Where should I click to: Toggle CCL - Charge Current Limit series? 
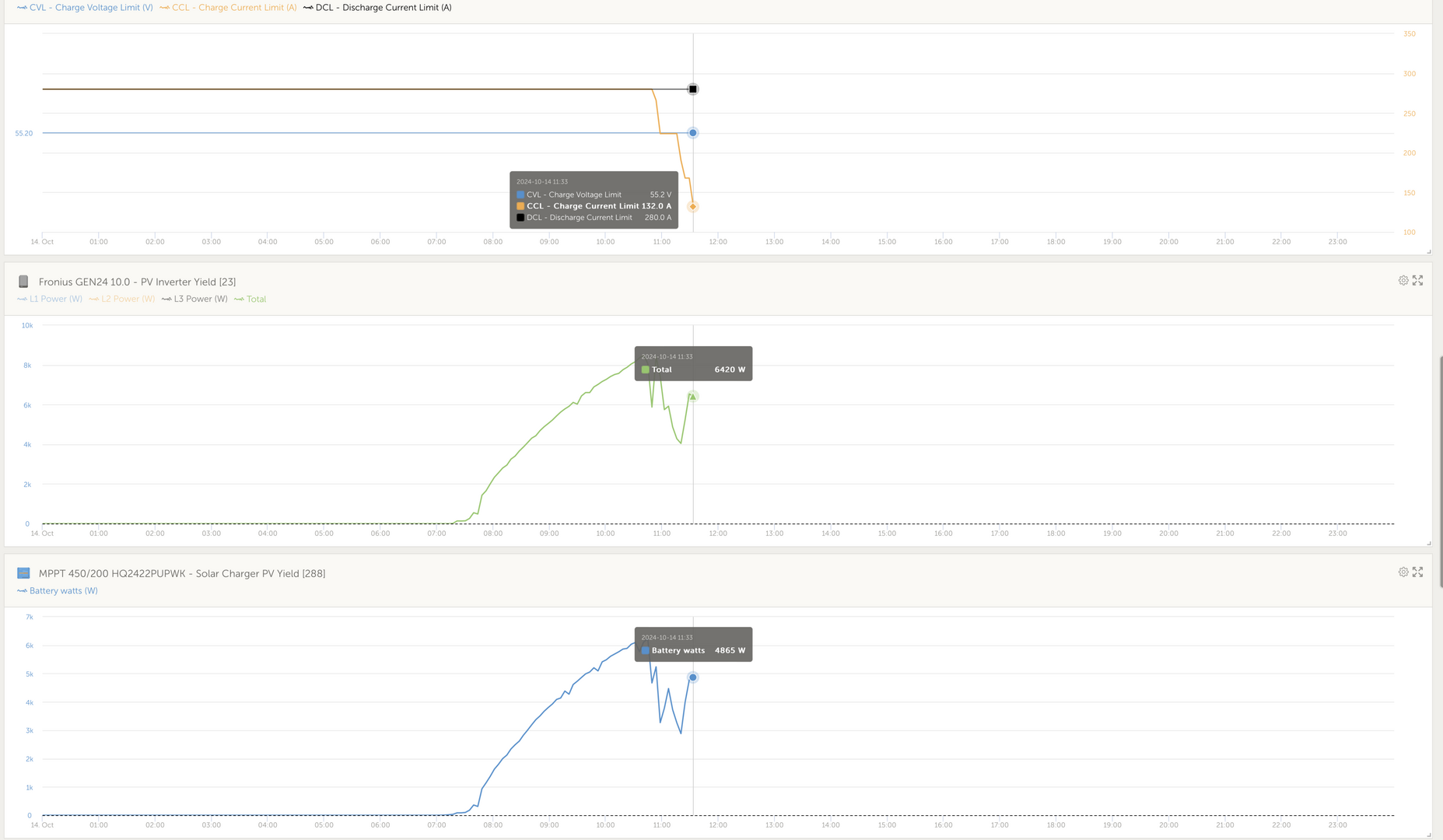click(228, 8)
